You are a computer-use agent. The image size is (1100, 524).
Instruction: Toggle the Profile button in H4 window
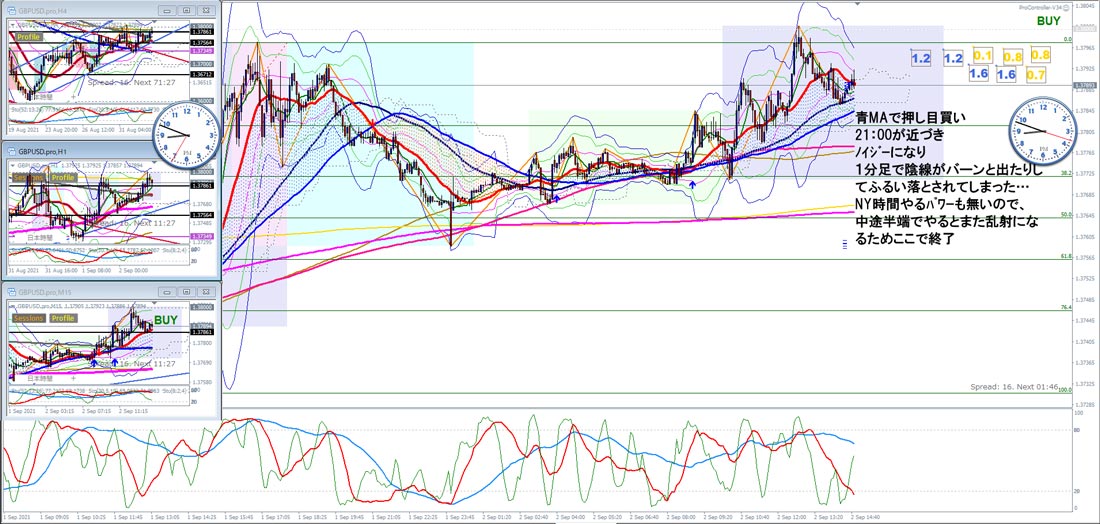point(28,36)
